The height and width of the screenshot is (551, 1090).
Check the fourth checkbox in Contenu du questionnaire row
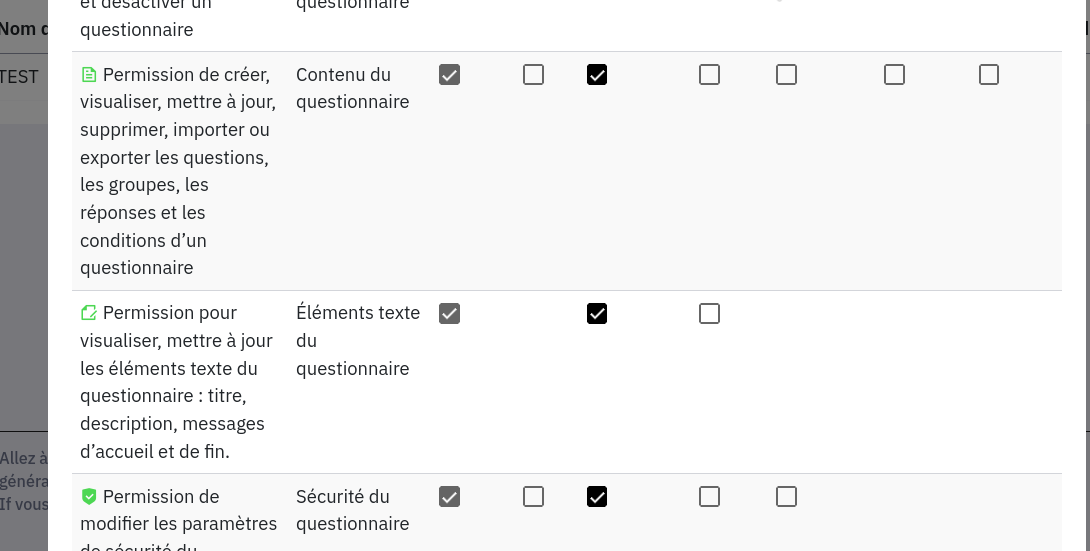[x=710, y=75]
